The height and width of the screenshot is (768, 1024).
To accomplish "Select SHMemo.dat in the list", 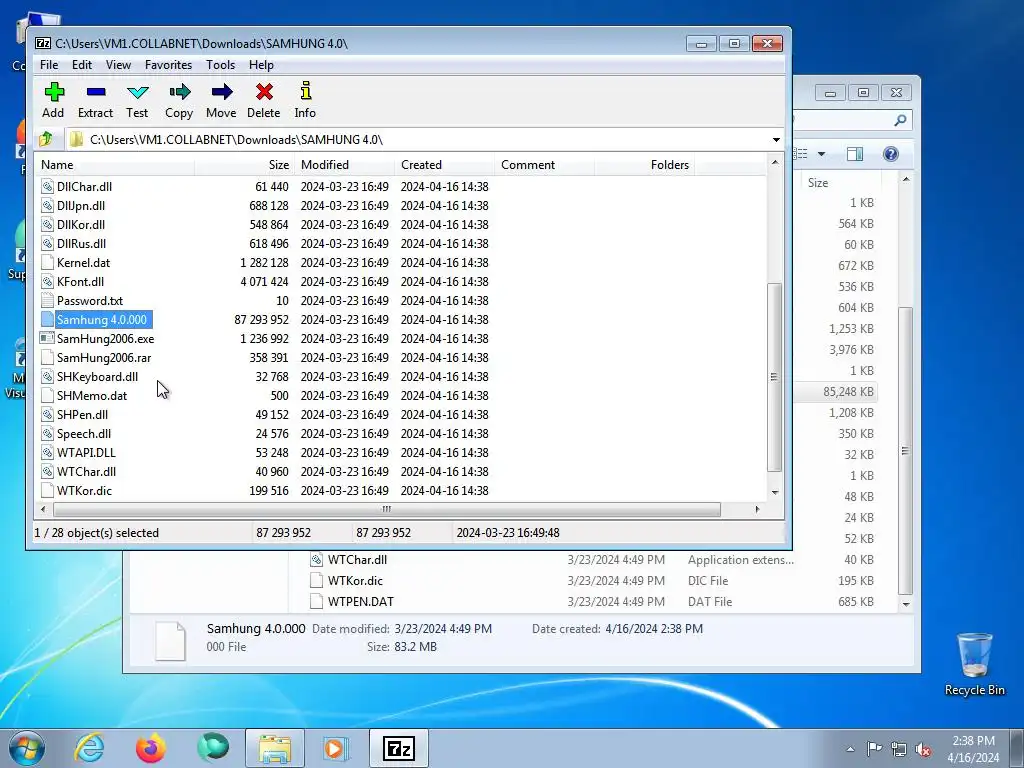I will 92,396.
